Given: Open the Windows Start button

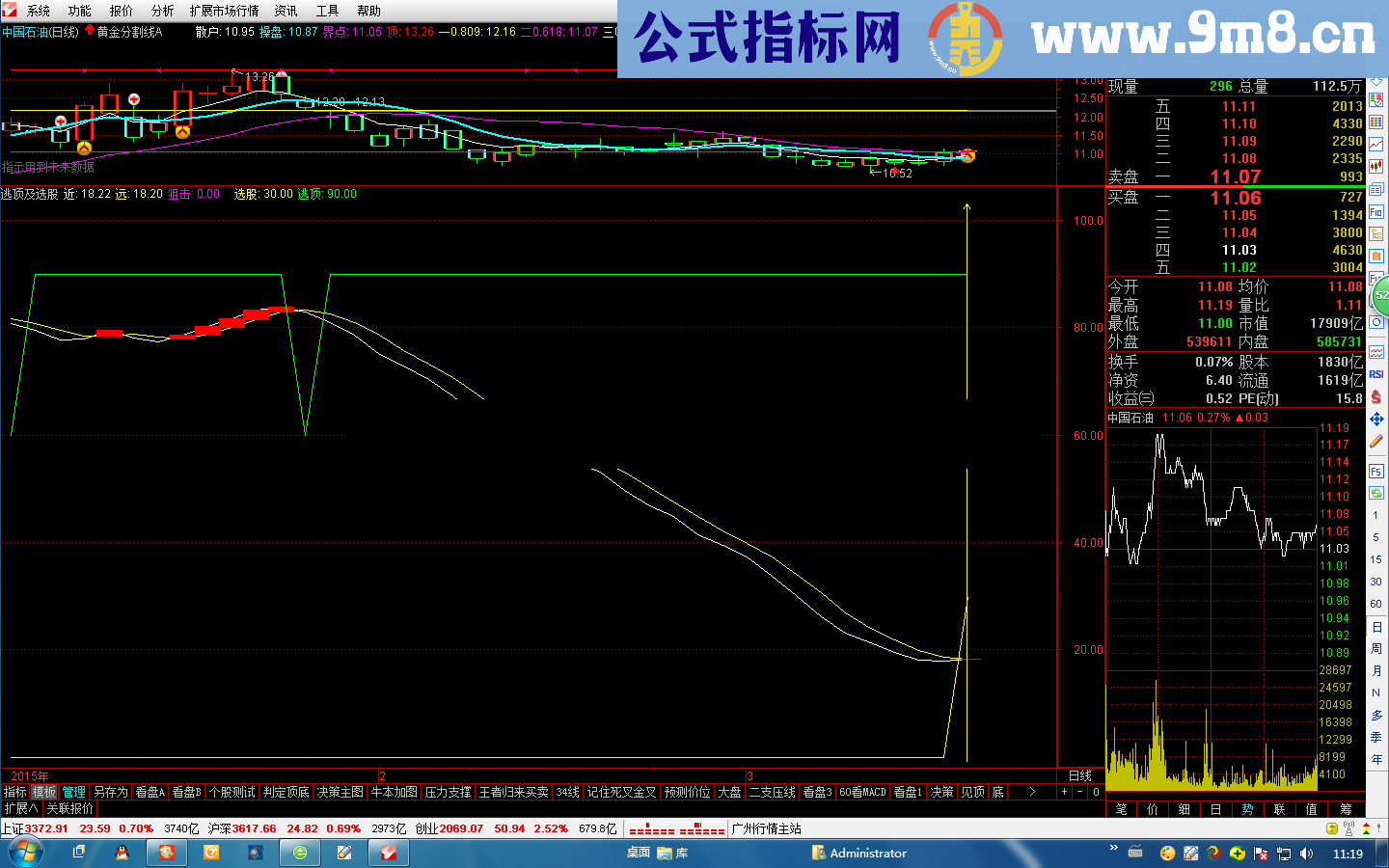Looking at the screenshot, I should [25, 853].
